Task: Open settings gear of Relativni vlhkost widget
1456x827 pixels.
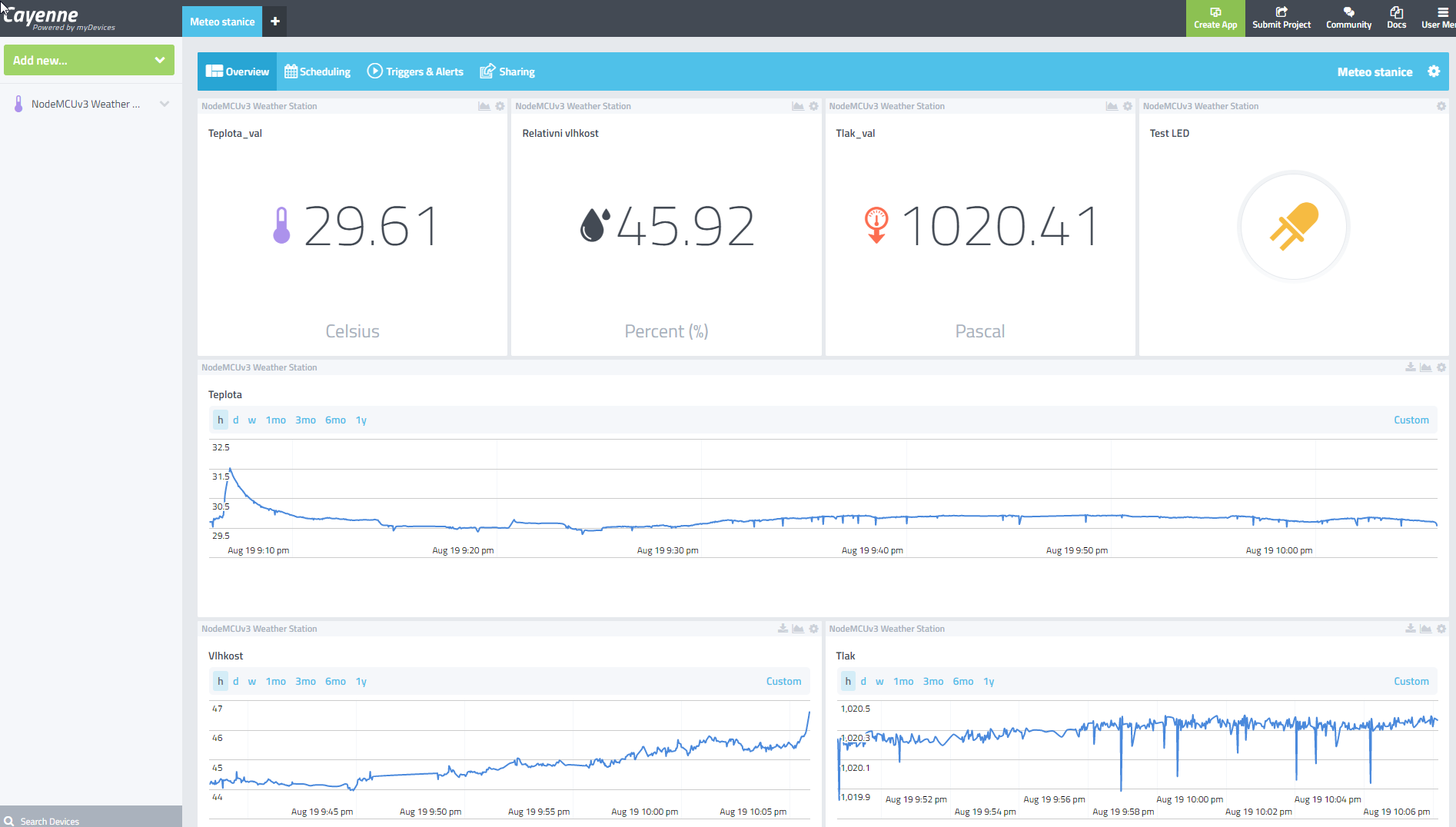Action: [x=814, y=106]
